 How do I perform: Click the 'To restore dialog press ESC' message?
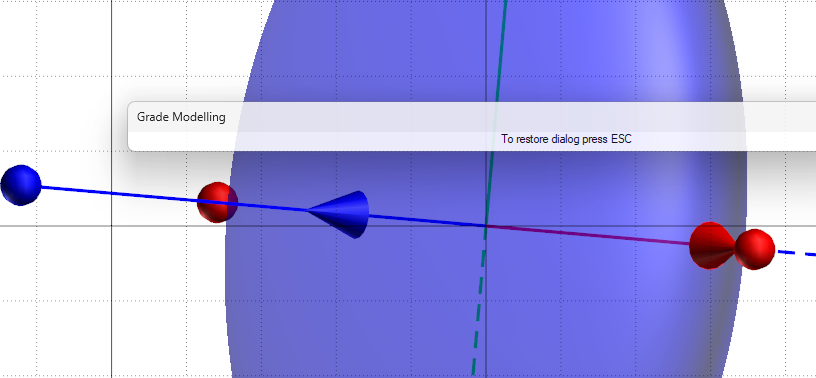tap(566, 139)
